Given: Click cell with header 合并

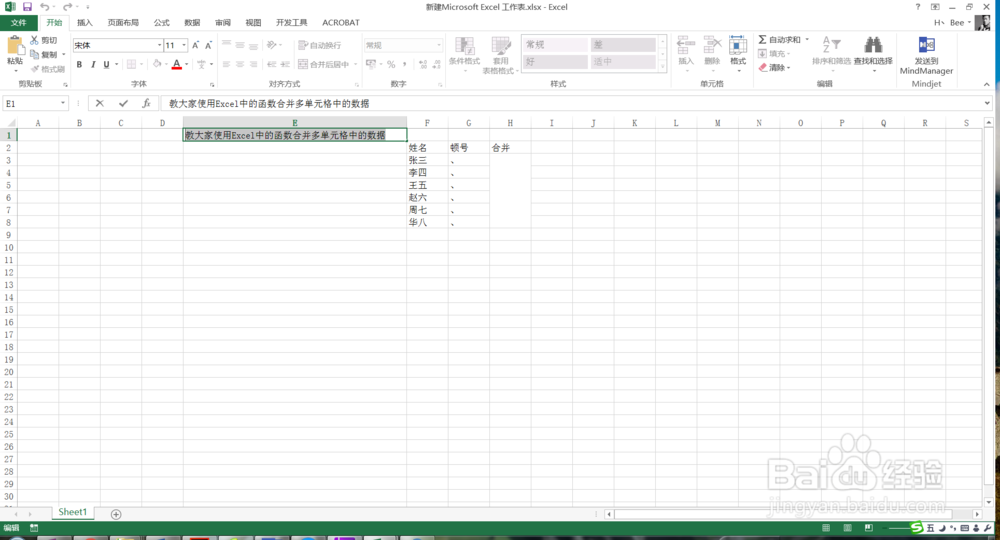Looking at the screenshot, I should click(x=510, y=148).
